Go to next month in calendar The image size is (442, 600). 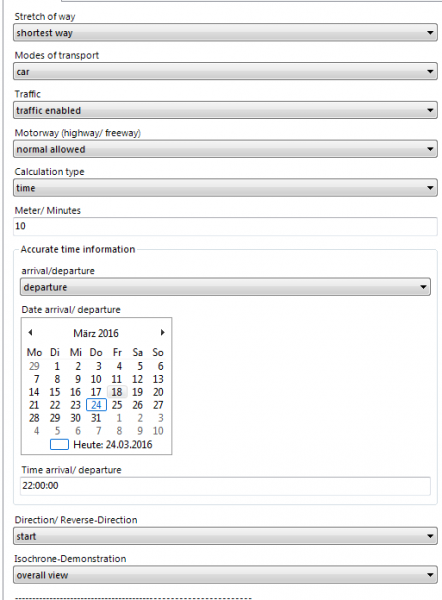pos(163,333)
